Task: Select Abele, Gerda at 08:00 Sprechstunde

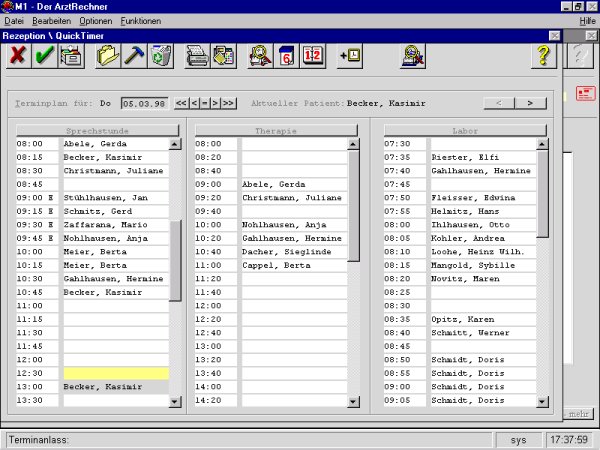Action: click(116, 144)
